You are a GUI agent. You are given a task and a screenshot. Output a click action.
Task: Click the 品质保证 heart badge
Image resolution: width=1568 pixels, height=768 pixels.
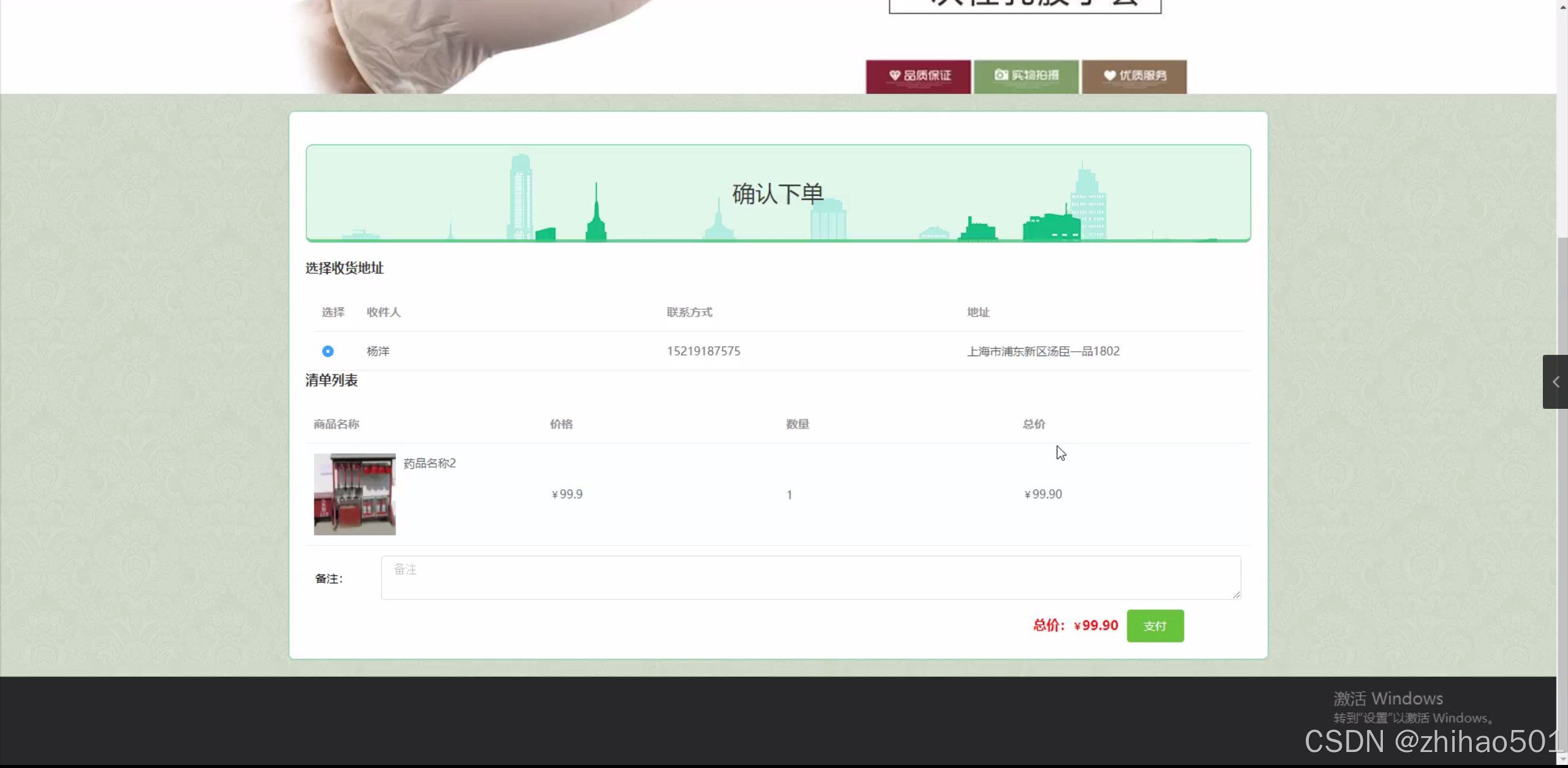coord(918,76)
